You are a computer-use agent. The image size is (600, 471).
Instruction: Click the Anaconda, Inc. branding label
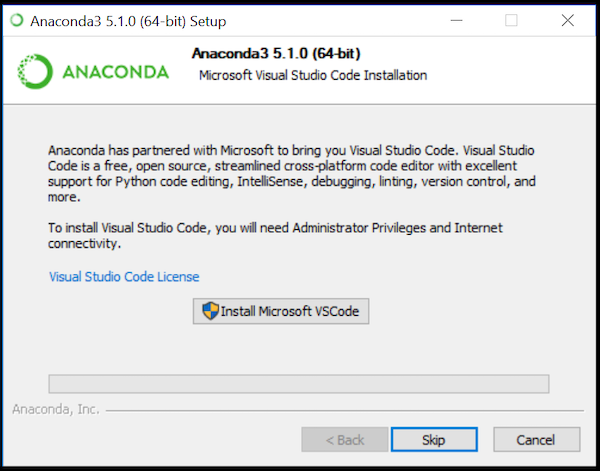point(56,409)
